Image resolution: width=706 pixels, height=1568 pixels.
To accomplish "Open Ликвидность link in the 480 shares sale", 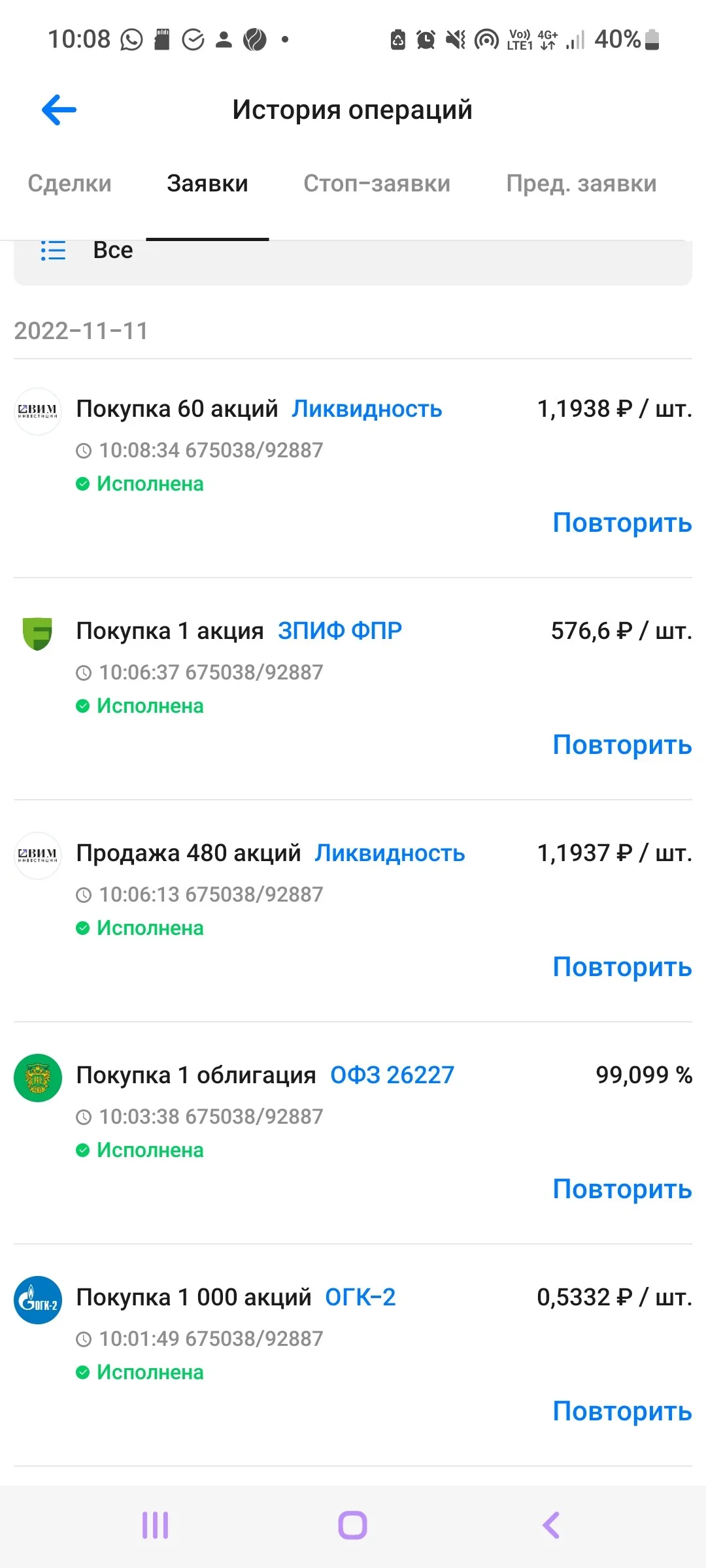I will (x=390, y=853).
